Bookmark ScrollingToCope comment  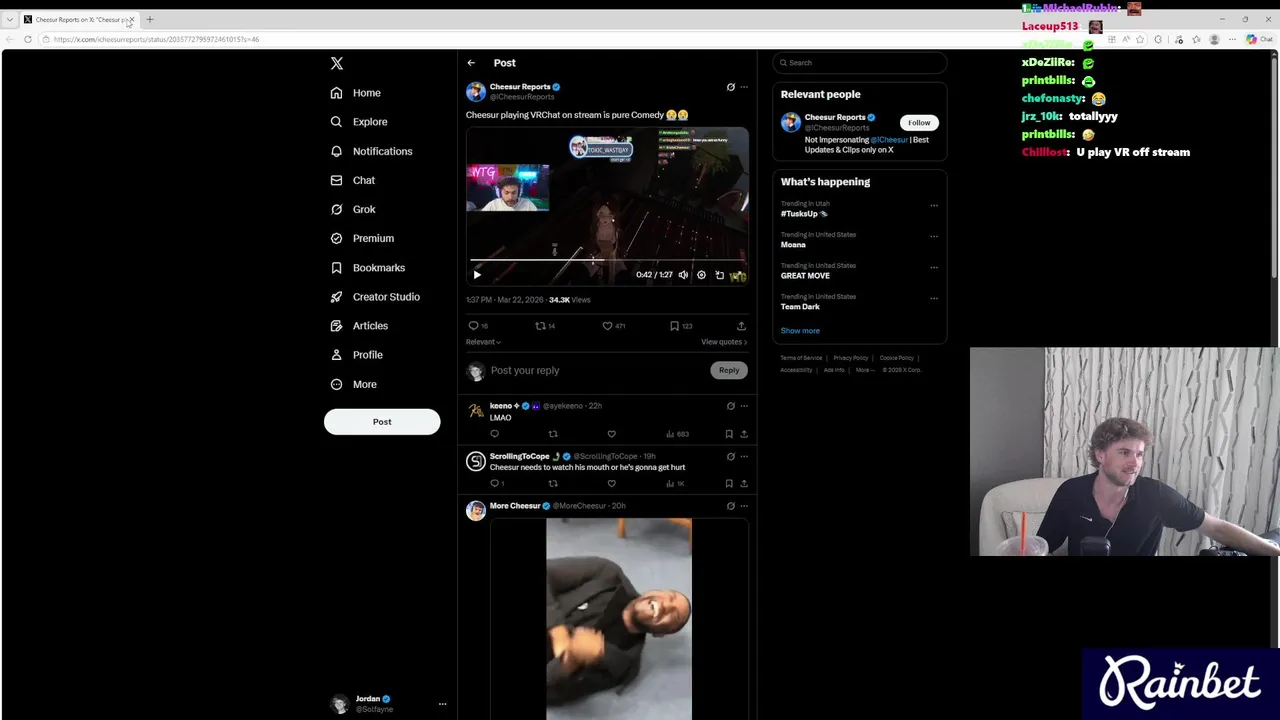coord(729,483)
